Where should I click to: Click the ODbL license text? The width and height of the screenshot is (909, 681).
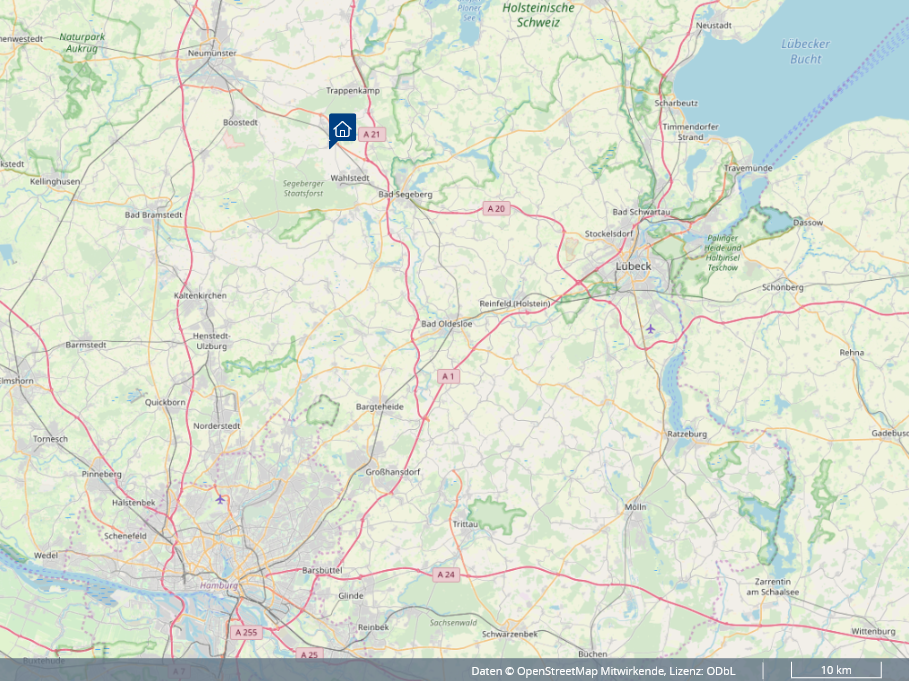click(x=719, y=670)
